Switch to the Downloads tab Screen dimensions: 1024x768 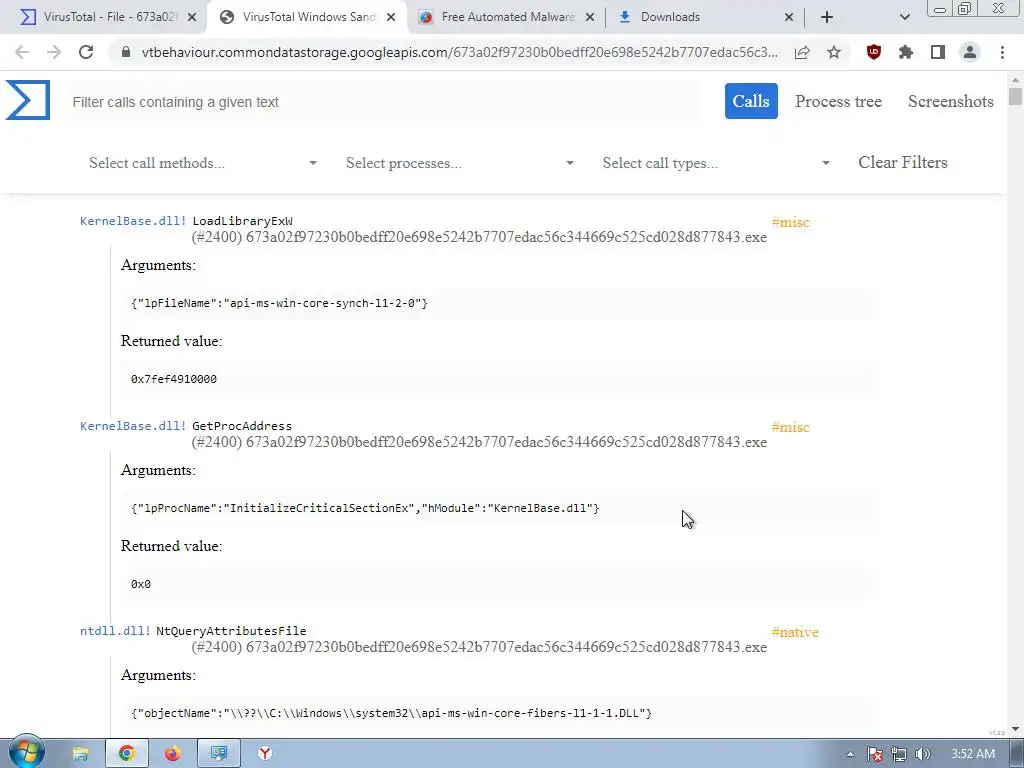coord(705,17)
